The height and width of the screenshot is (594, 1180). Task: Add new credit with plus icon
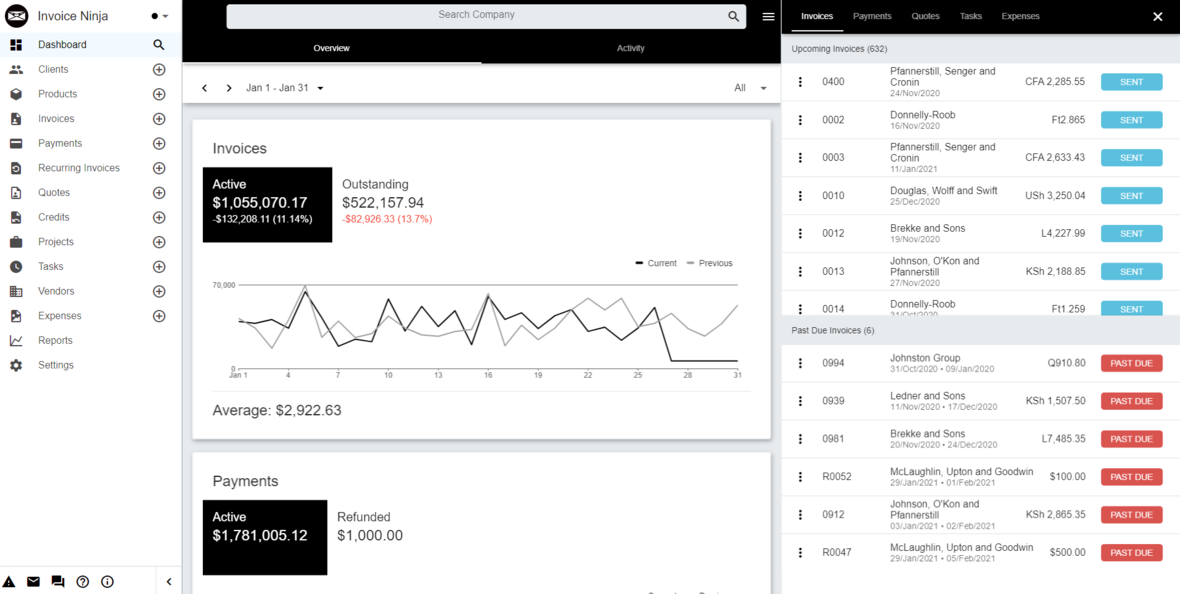[x=159, y=218]
